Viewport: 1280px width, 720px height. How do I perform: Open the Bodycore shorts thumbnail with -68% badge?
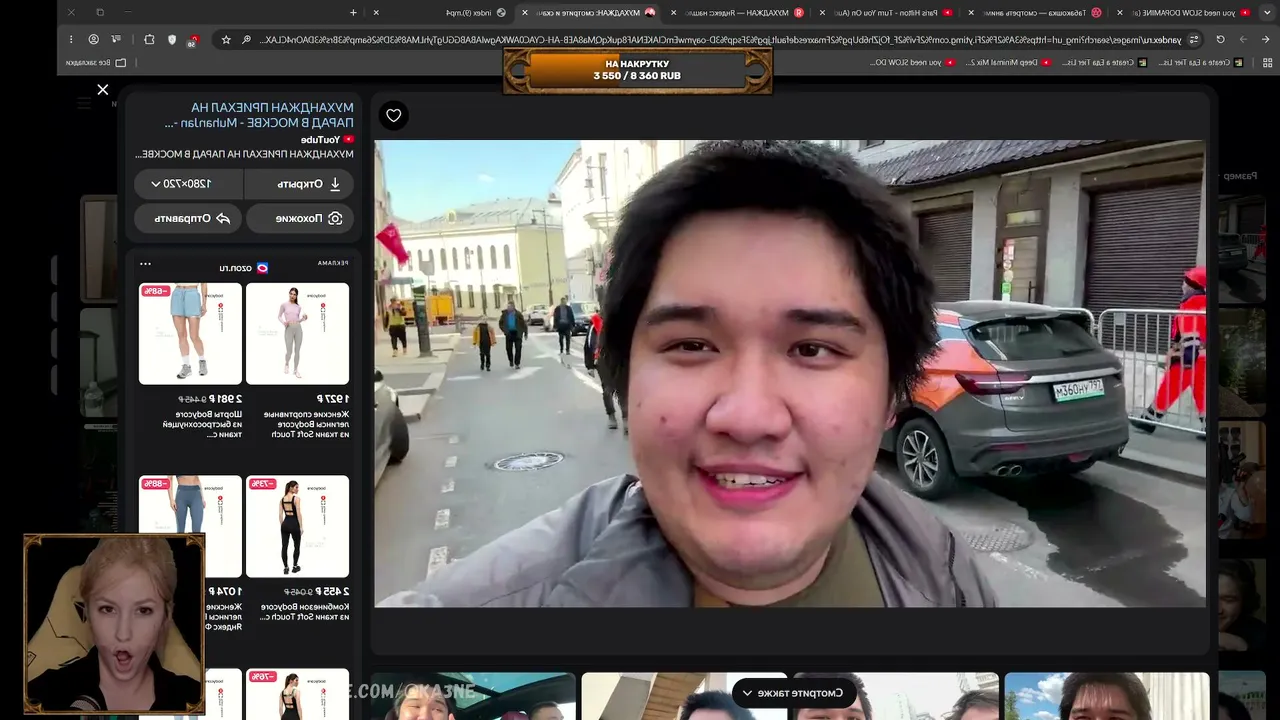point(190,334)
